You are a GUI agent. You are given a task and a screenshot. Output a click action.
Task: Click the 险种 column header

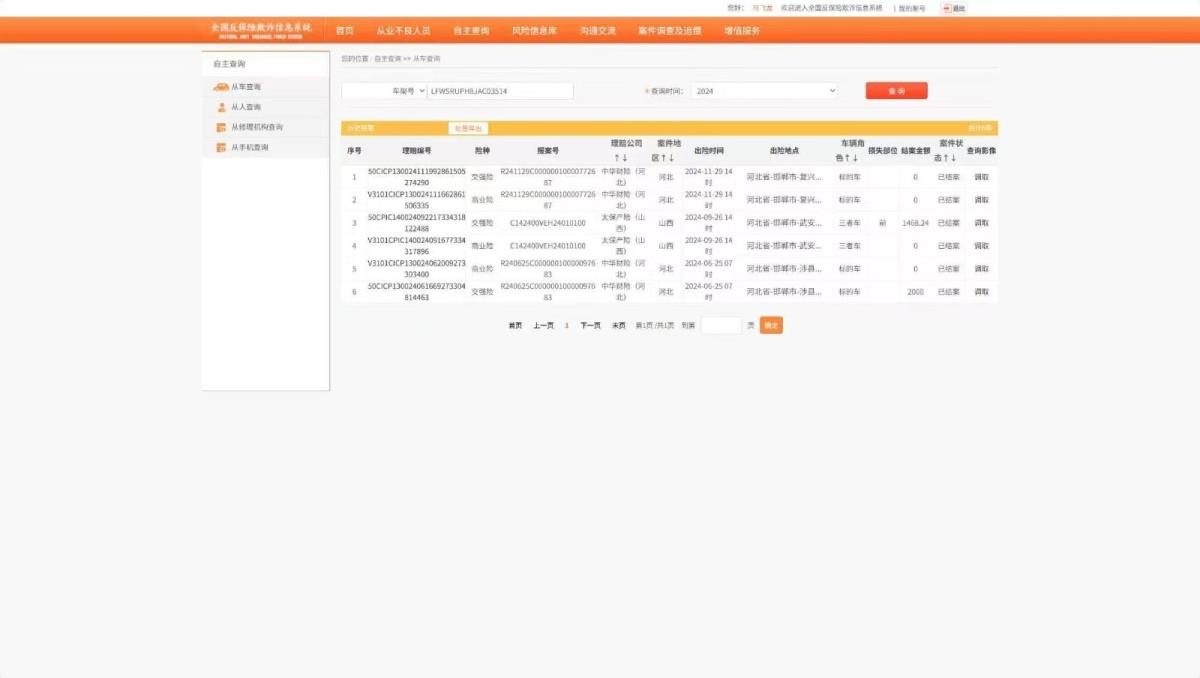coord(483,151)
